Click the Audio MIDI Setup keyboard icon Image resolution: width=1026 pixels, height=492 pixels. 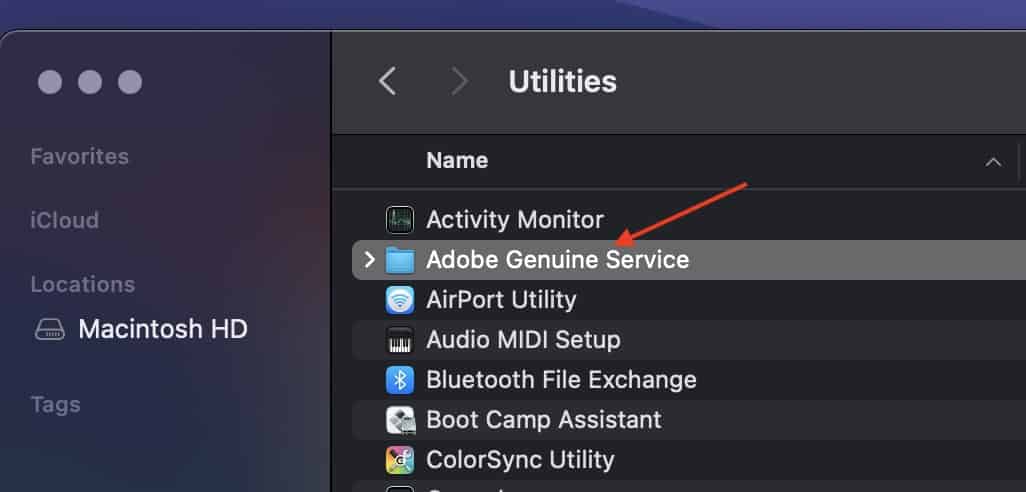point(400,340)
